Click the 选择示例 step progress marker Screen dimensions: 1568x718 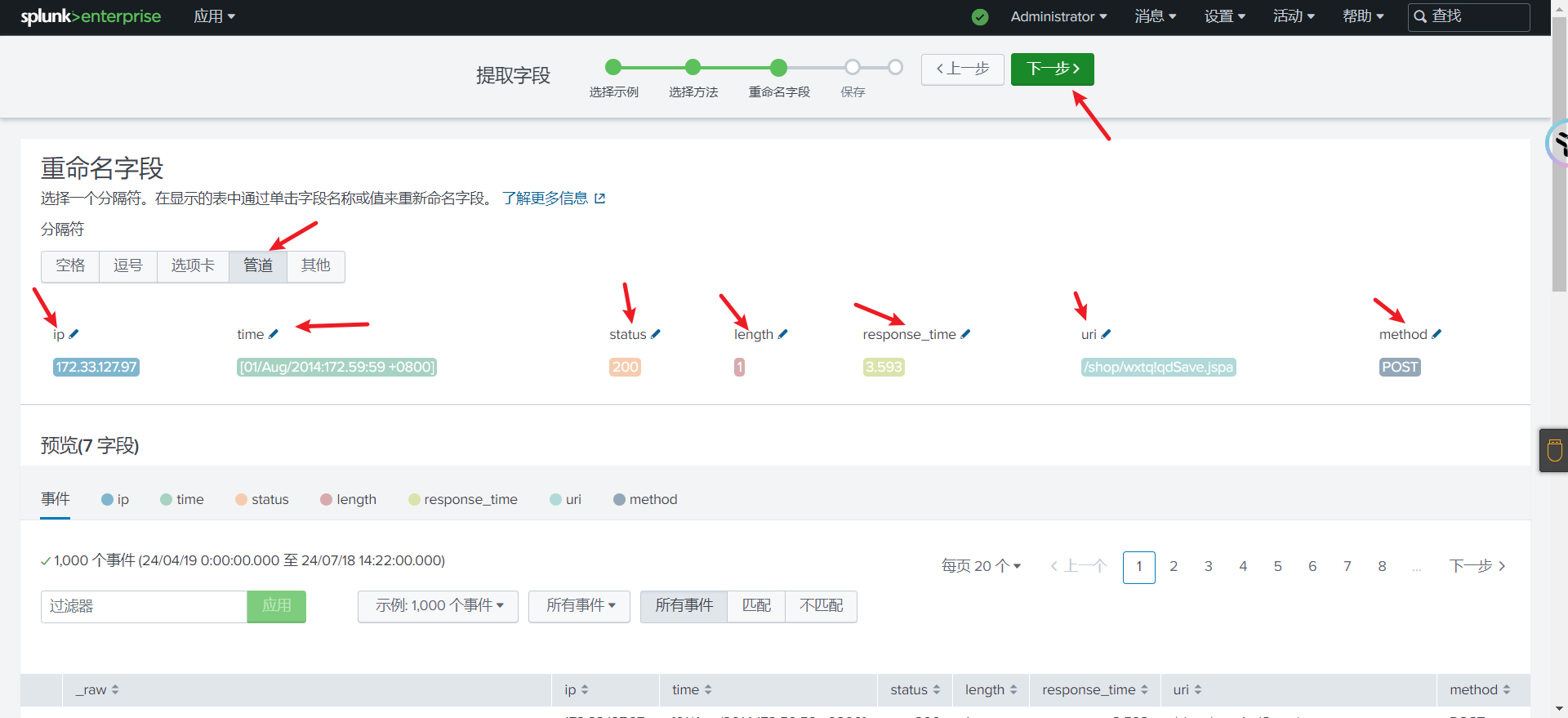[x=613, y=68]
